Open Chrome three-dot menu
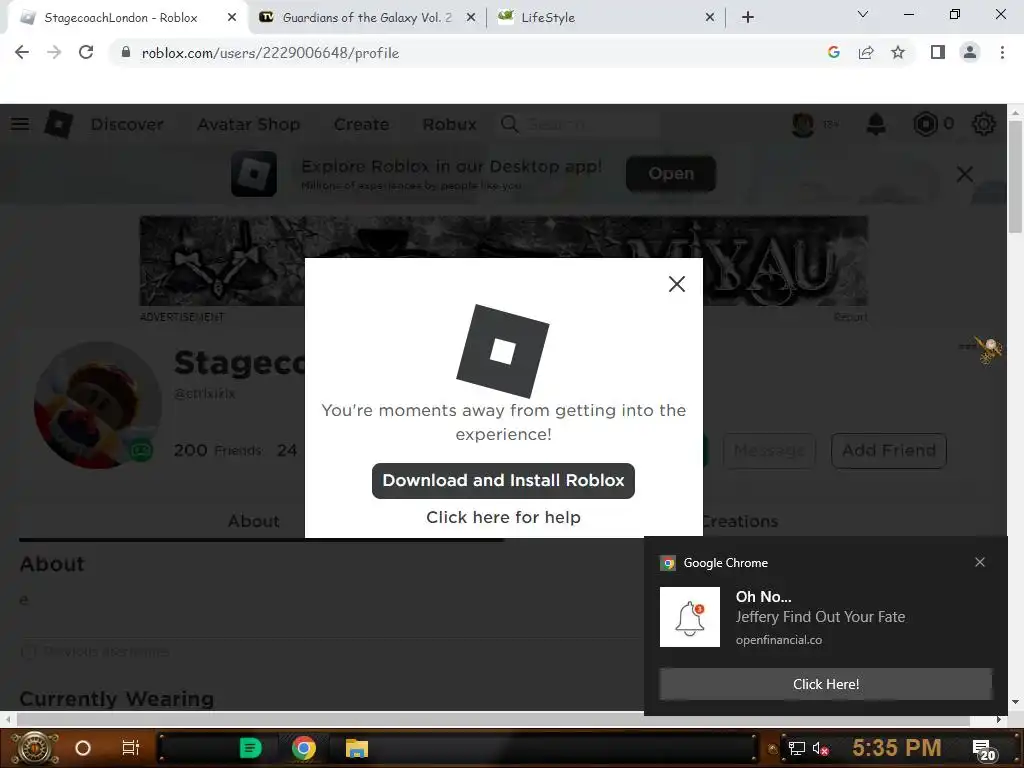 pos(1002,53)
